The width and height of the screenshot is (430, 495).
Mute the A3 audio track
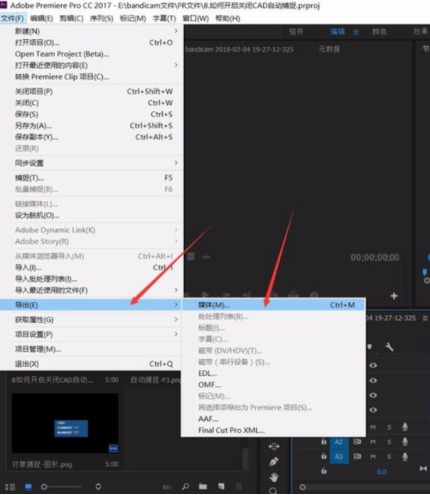click(373, 456)
